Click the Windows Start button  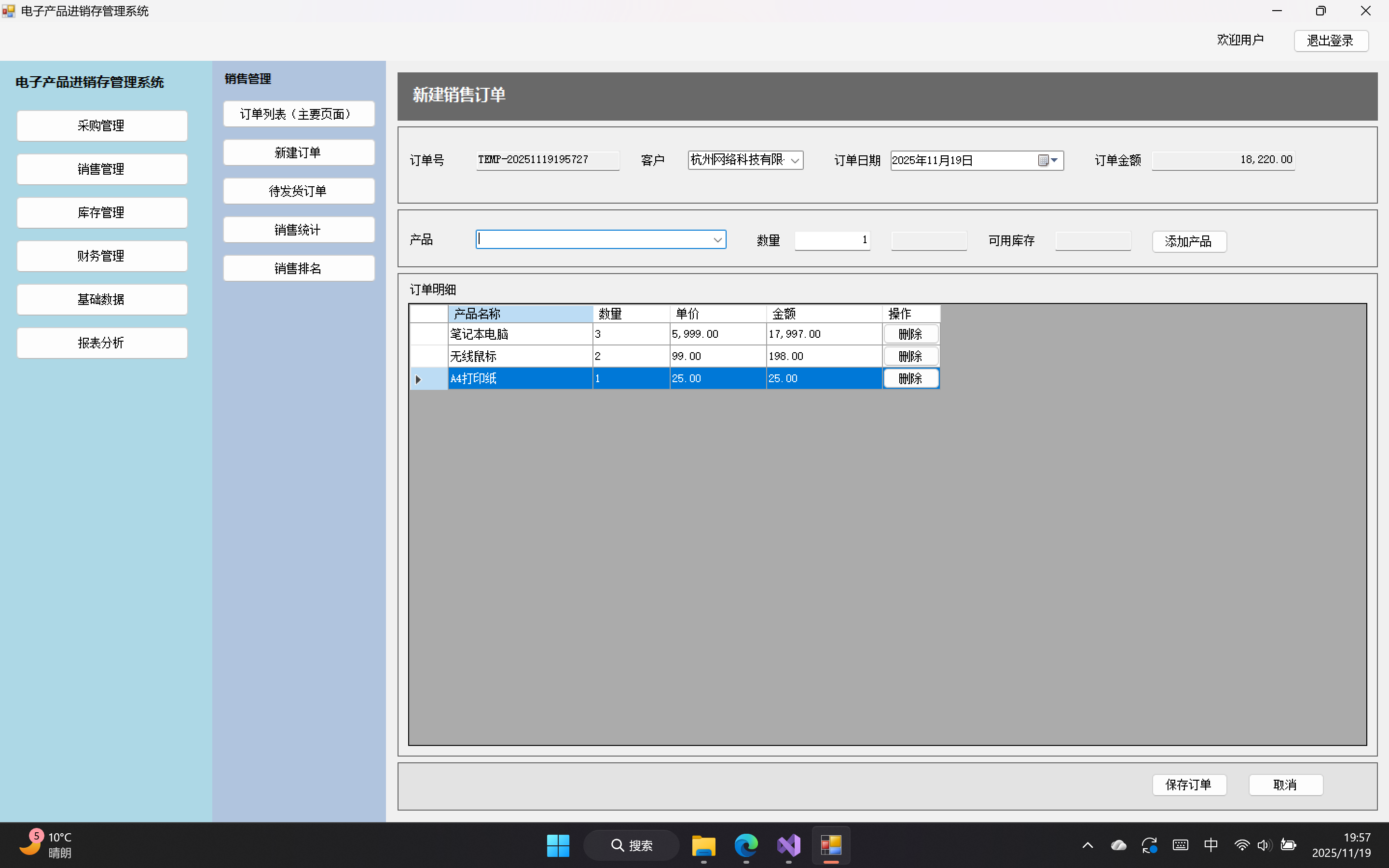pos(558,845)
